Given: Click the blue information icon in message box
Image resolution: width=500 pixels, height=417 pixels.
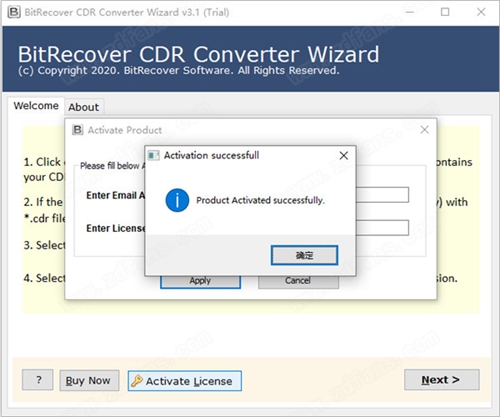Looking at the screenshot, I should click(177, 200).
